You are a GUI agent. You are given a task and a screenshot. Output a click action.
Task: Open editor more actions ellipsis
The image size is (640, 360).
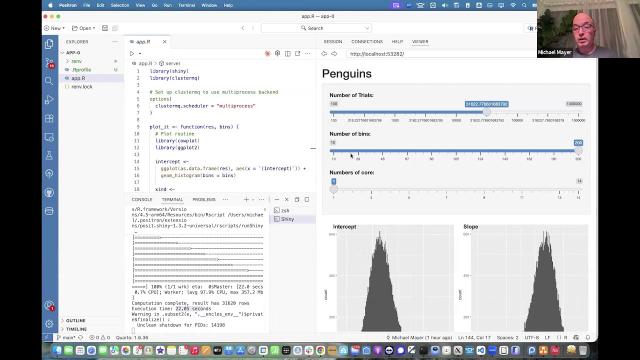tap(308, 53)
